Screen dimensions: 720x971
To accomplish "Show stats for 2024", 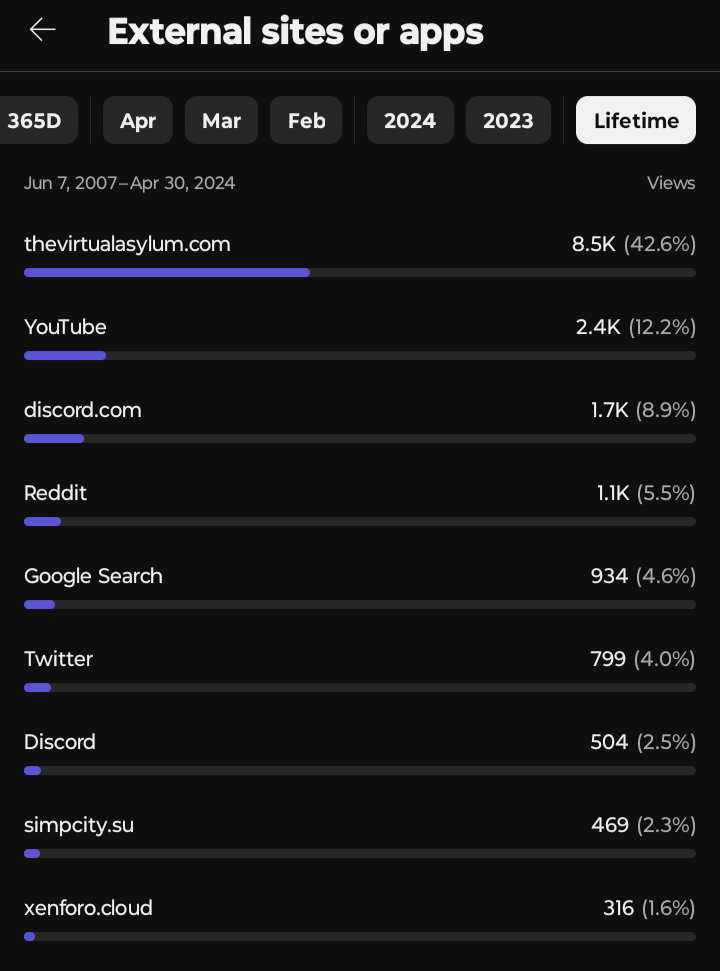I will [410, 120].
